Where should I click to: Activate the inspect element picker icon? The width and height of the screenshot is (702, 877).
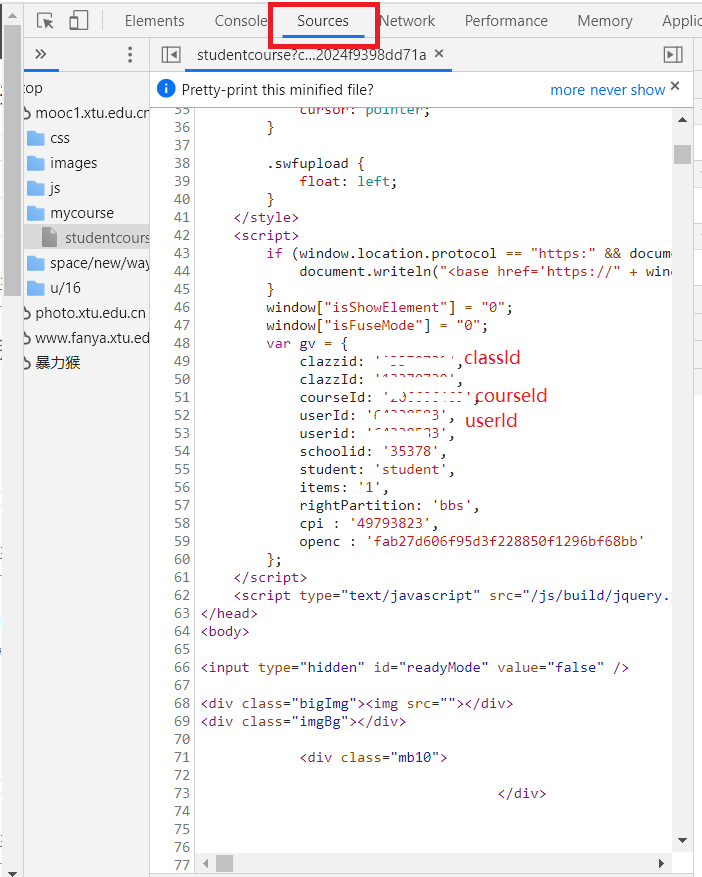45,21
